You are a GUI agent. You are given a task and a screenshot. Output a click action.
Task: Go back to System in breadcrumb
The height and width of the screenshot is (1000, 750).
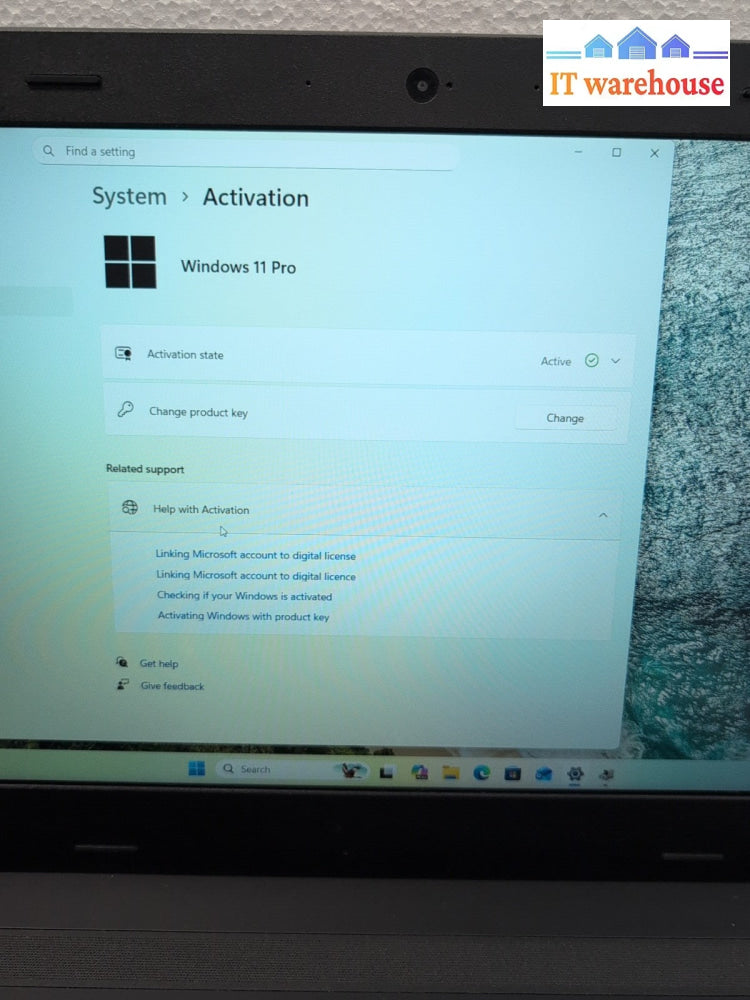[x=129, y=196]
